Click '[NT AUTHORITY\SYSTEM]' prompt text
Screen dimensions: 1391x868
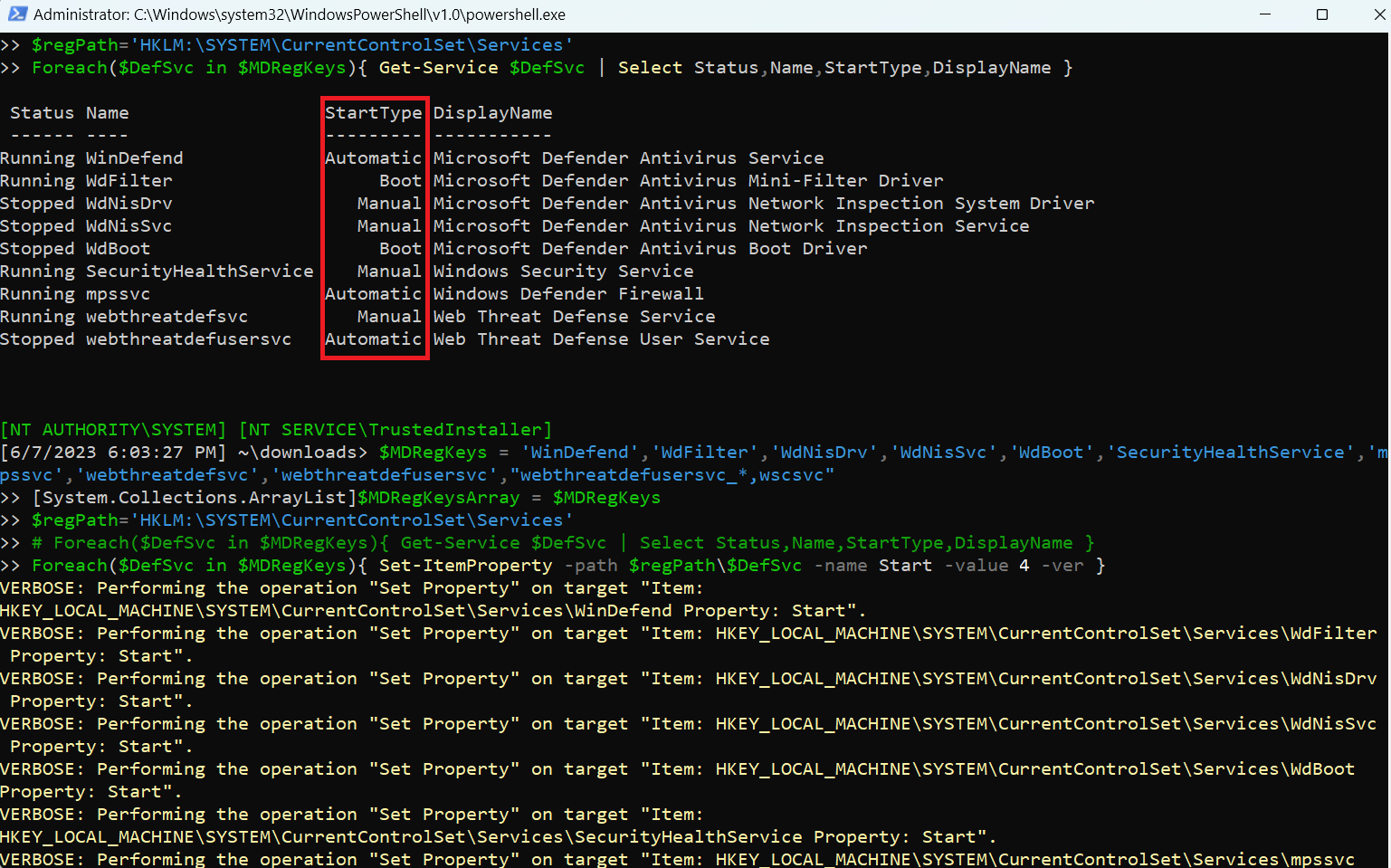113,430
